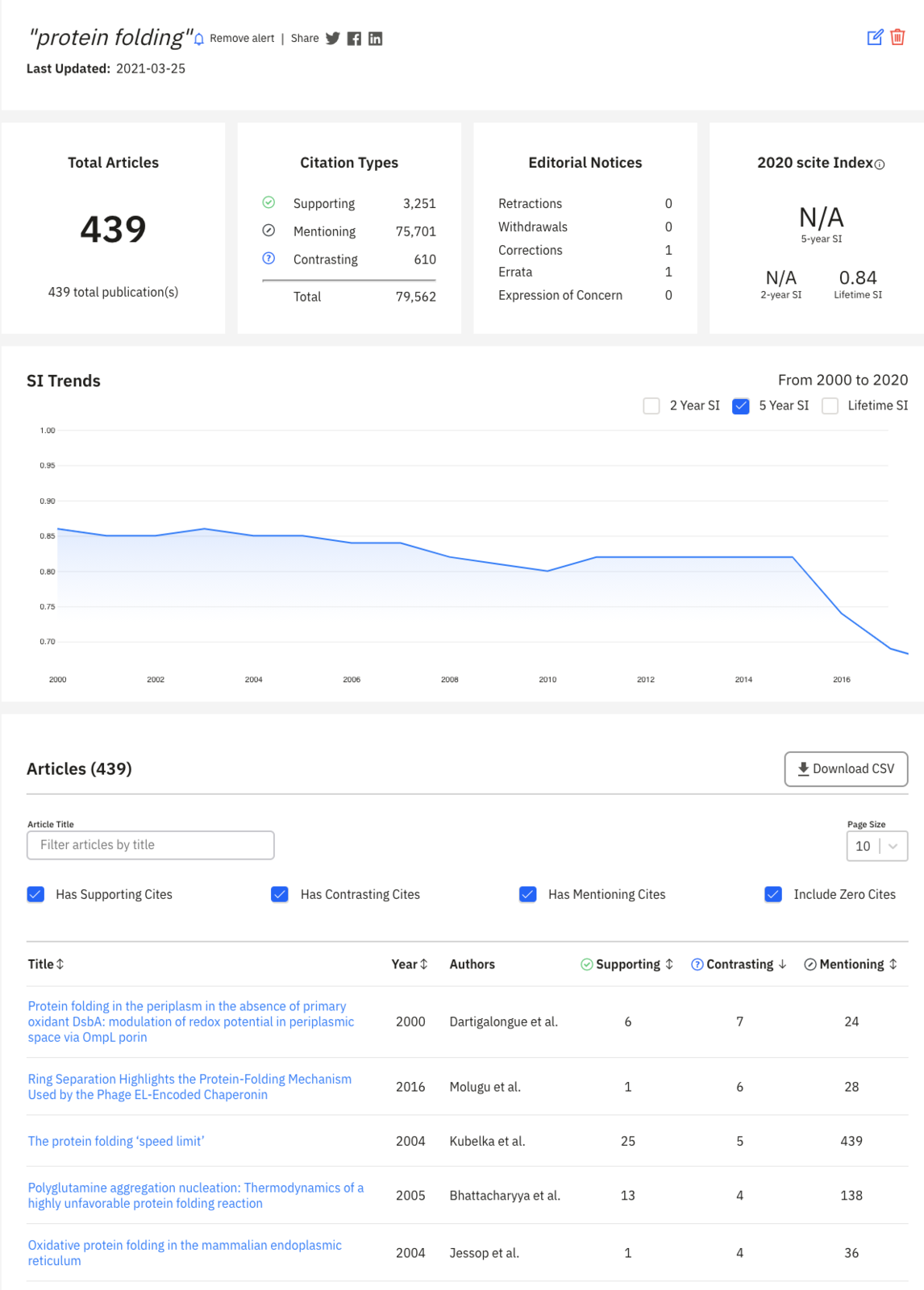
Task: Share via Facebook icon
Action: pos(354,39)
